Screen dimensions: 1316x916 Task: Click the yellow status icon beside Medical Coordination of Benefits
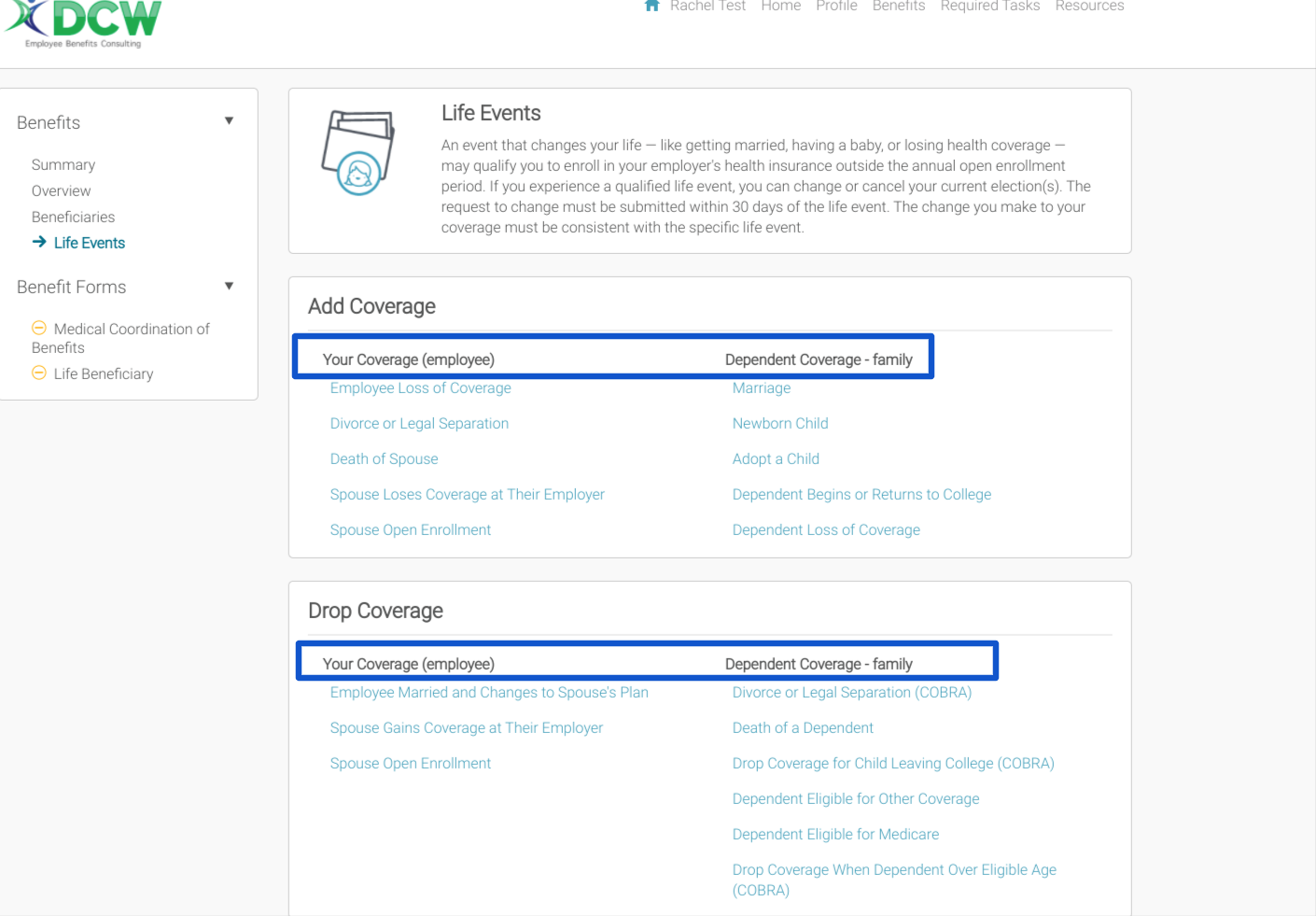click(39, 328)
